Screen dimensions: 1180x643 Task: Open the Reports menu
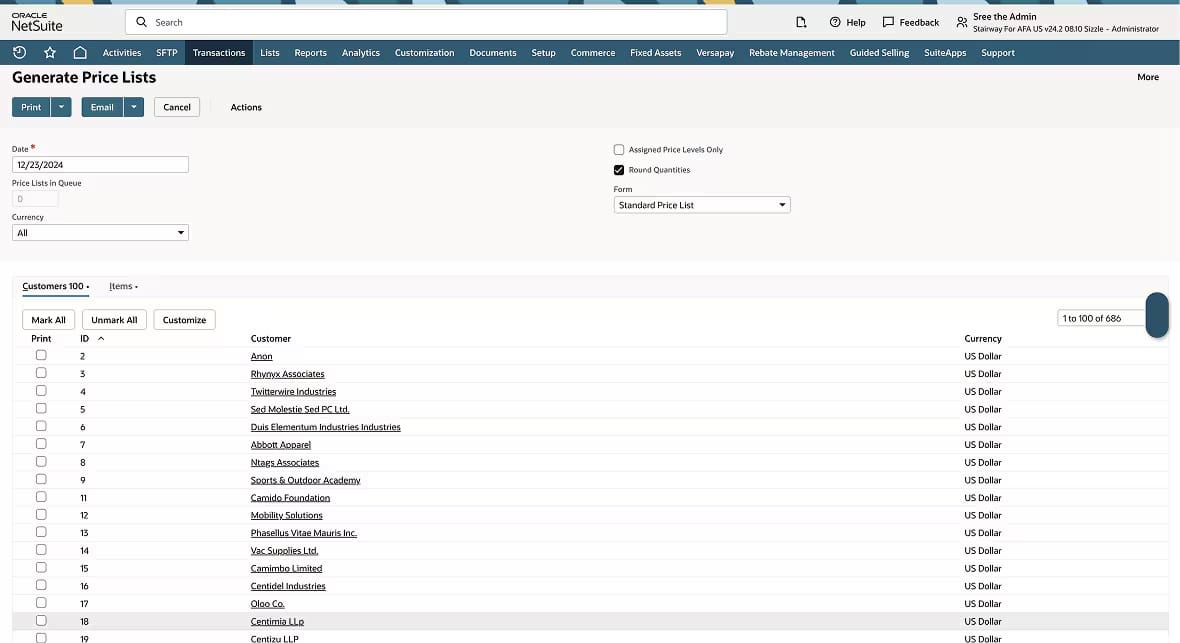[310, 53]
